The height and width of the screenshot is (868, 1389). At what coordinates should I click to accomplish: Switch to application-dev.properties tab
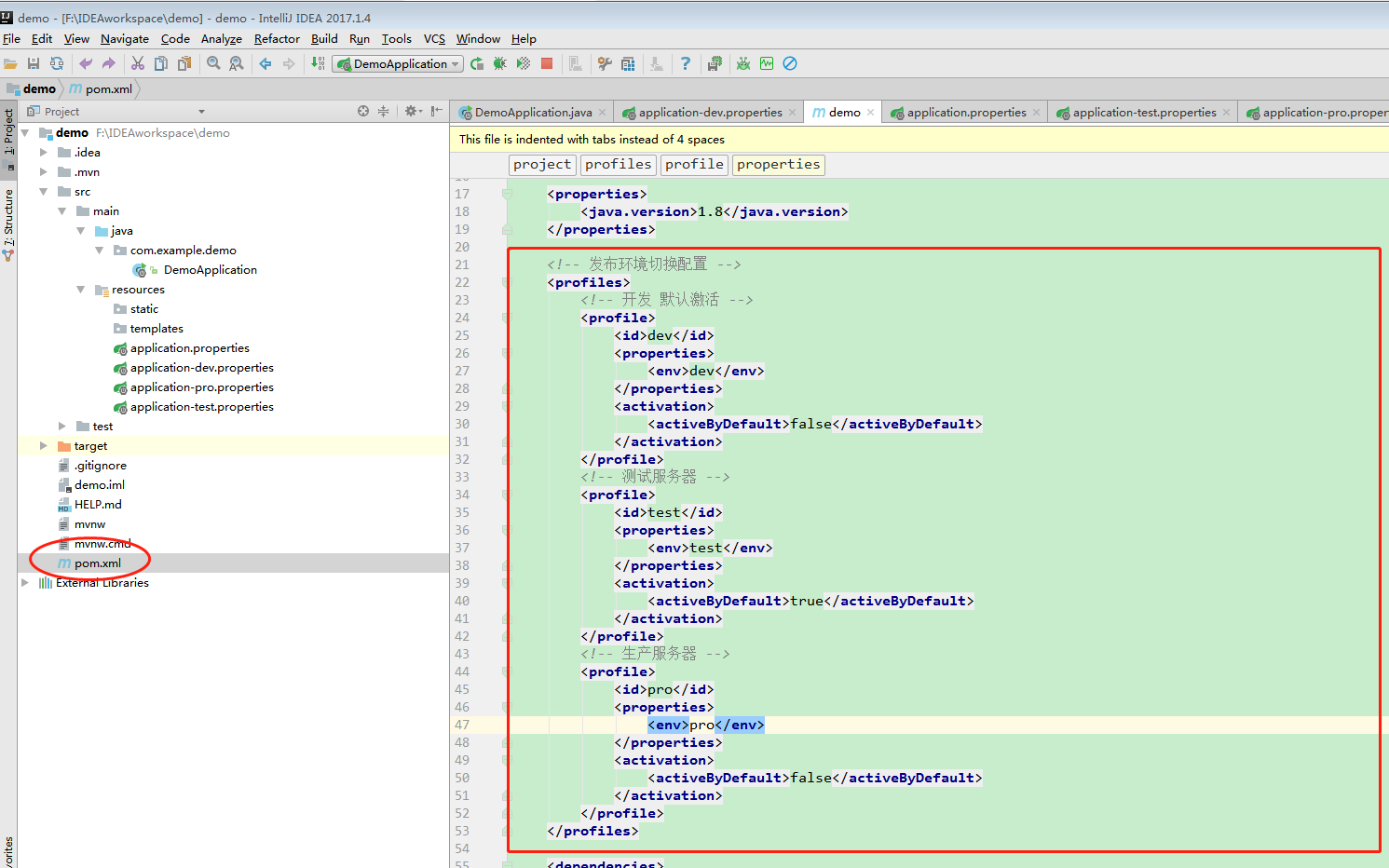pyautogui.click(x=710, y=112)
